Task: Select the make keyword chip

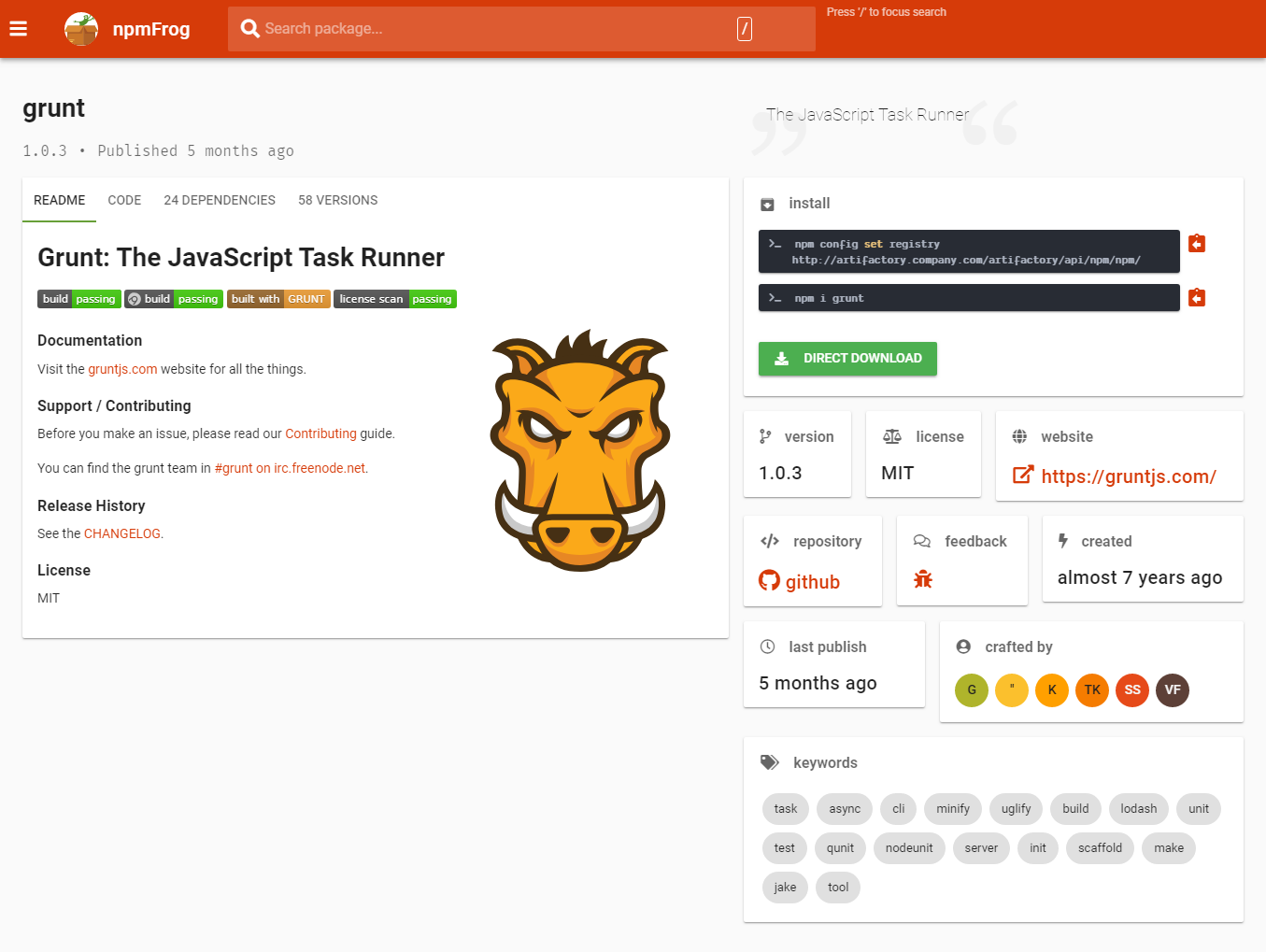Action: [x=1169, y=848]
